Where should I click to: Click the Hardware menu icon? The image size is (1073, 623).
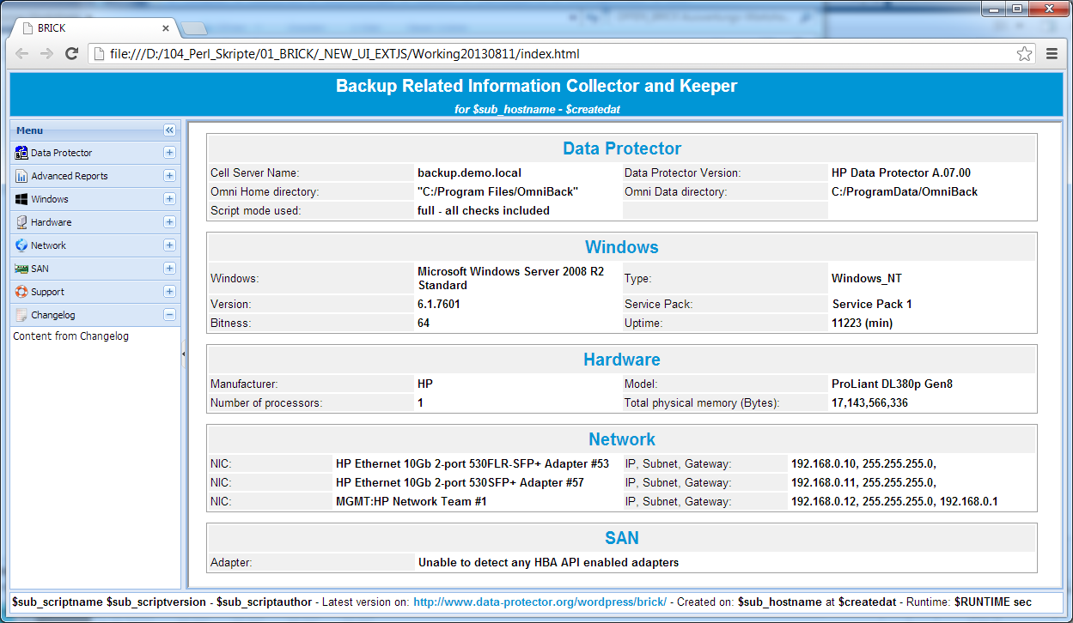[21, 222]
